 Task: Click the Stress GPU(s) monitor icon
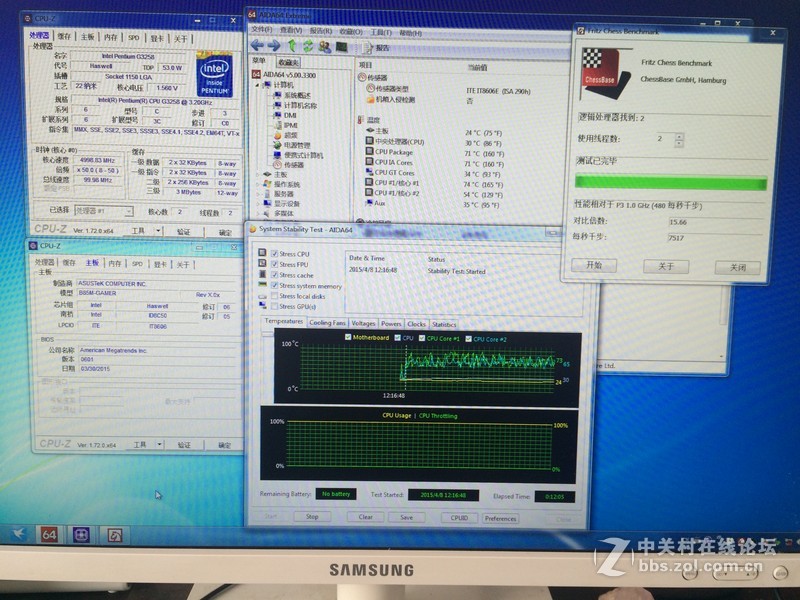click(262, 306)
